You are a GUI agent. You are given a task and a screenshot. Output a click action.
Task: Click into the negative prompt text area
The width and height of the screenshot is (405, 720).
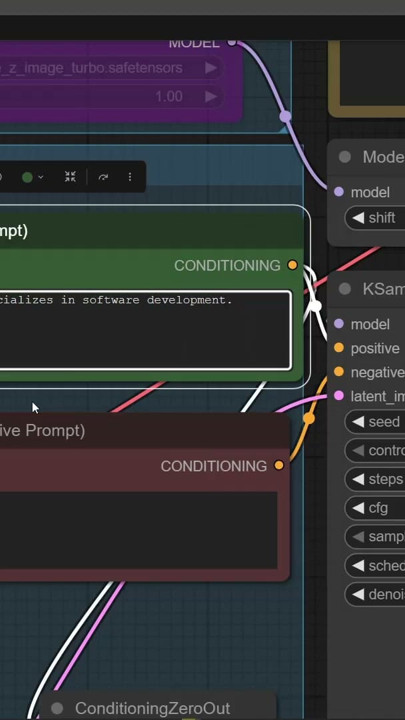pos(138,530)
